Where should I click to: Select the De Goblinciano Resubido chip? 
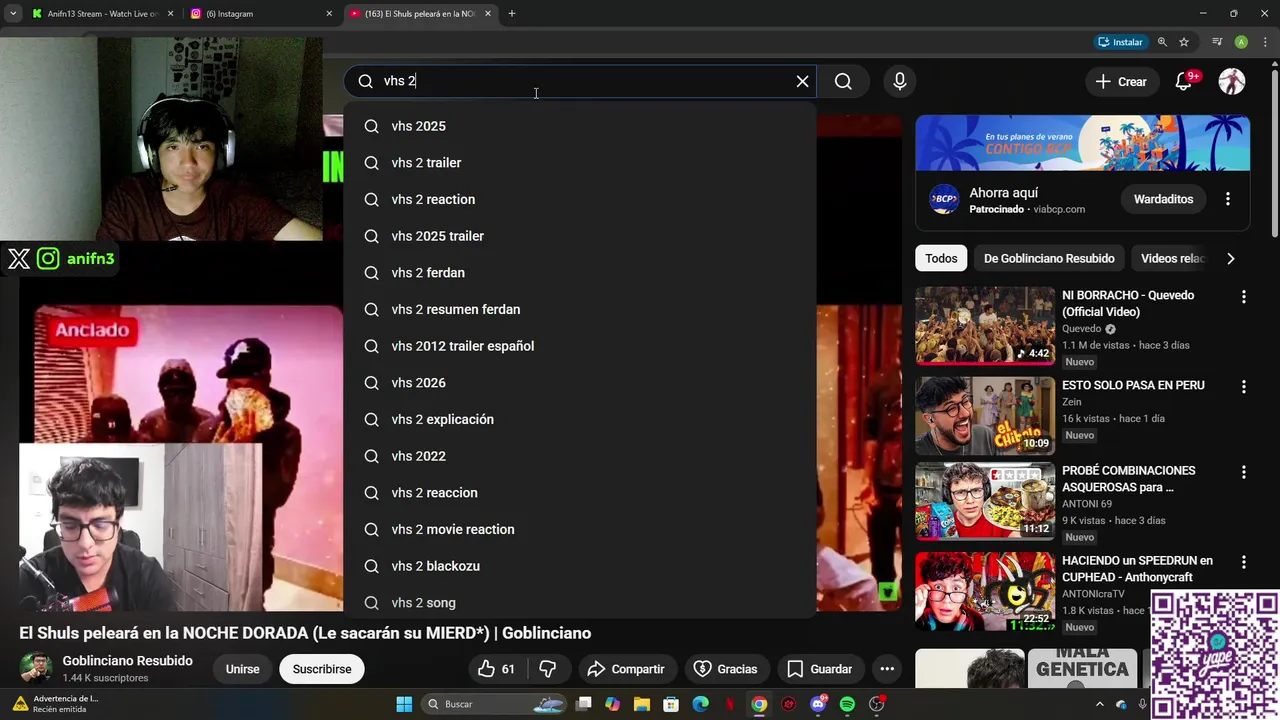(x=1049, y=258)
